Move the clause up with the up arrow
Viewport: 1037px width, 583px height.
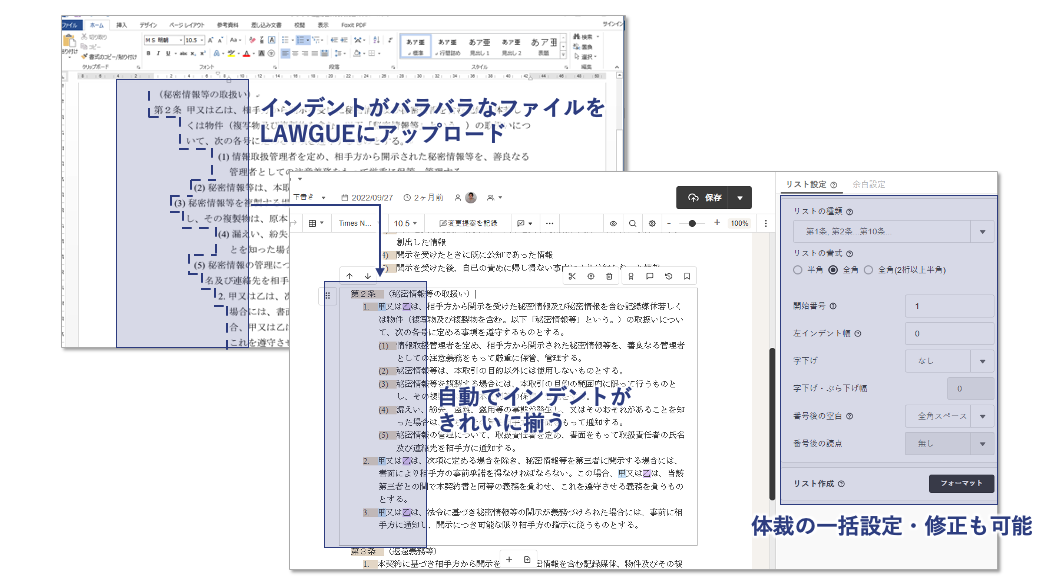(x=349, y=275)
